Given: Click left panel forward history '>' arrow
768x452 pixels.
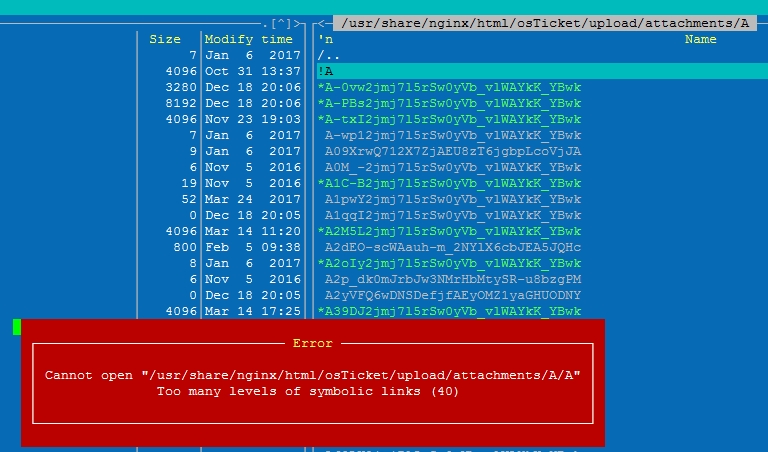Looking at the screenshot, I should 296,24.
